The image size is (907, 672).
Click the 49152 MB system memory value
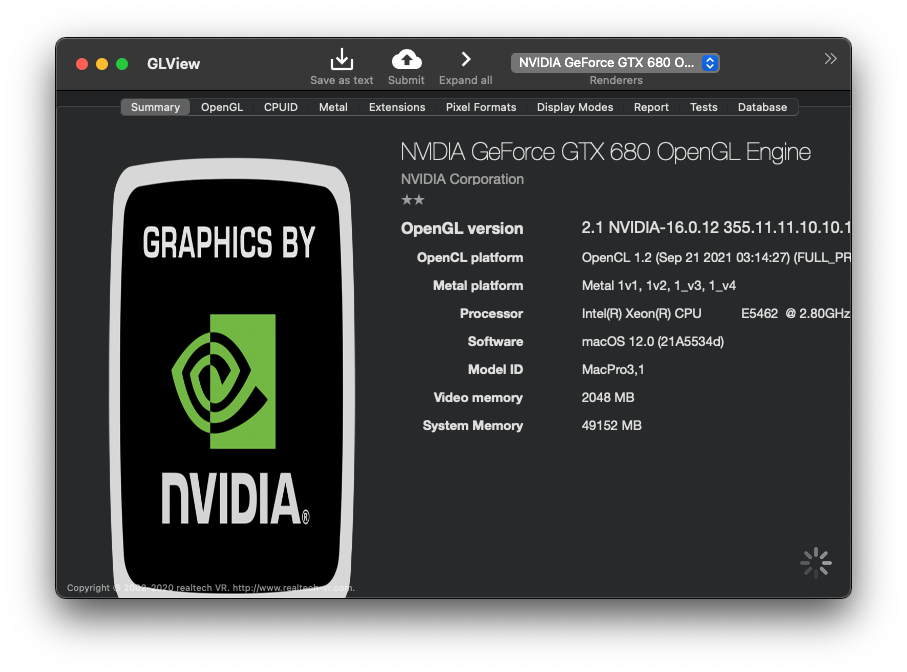pos(611,425)
